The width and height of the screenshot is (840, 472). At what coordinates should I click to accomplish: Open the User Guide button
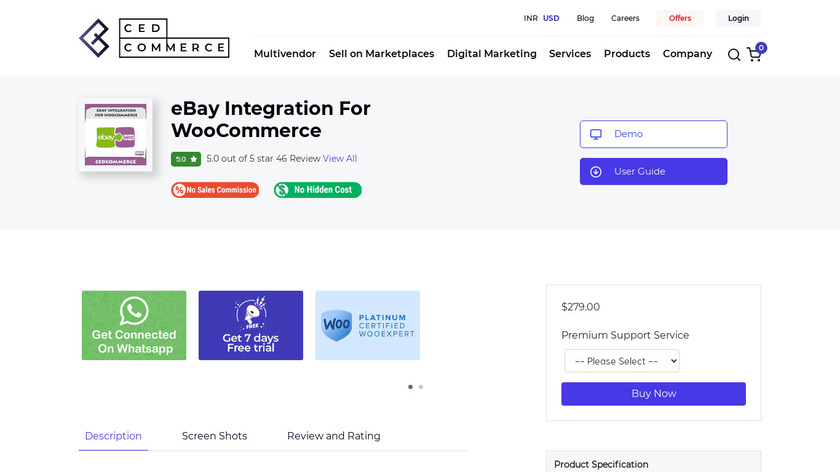click(x=653, y=172)
